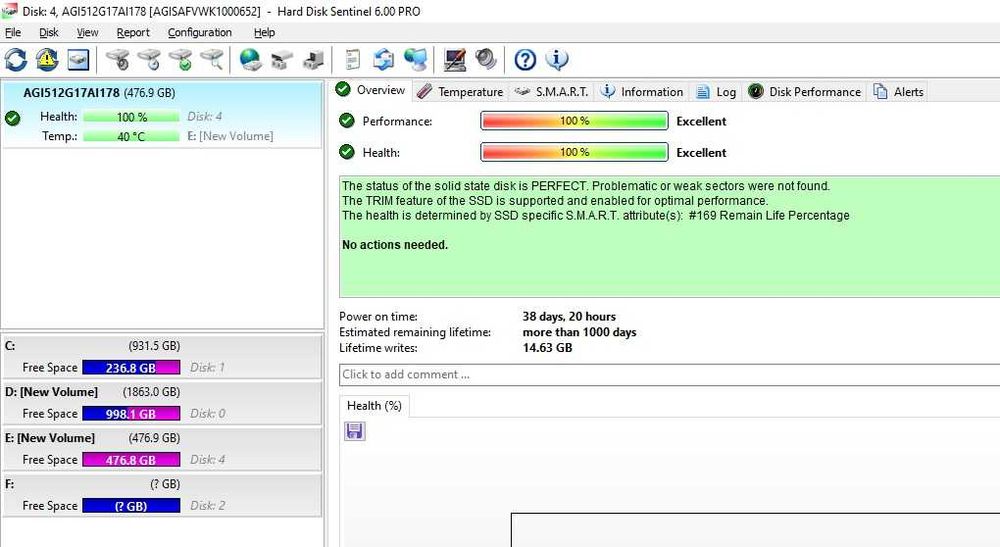
Task: Open the Log tab
Action: point(716,92)
